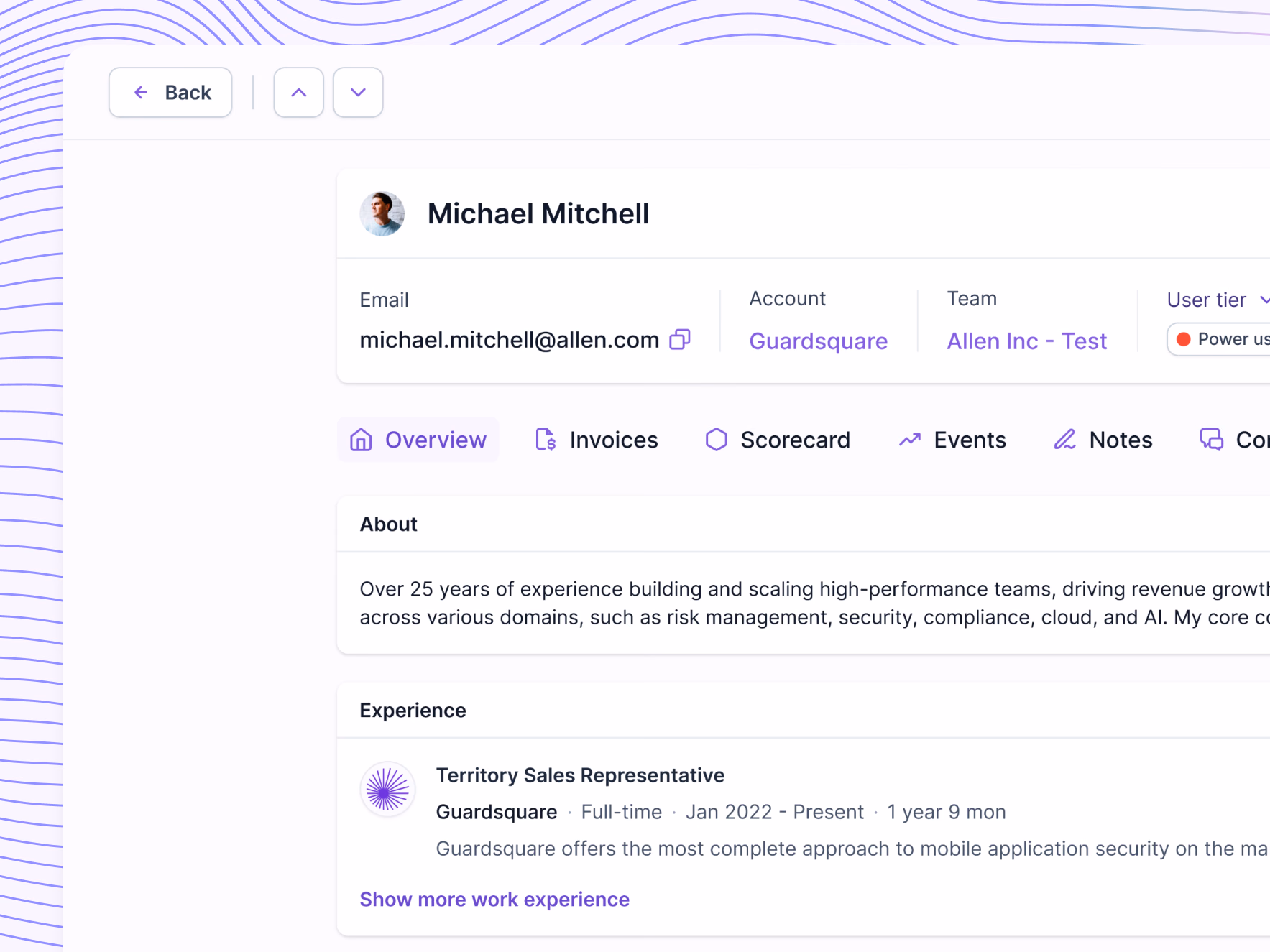Image resolution: width=1270 pixels, height=952 pixels.
Task: Click the Territory Sales Representative title
Action: 580,775
